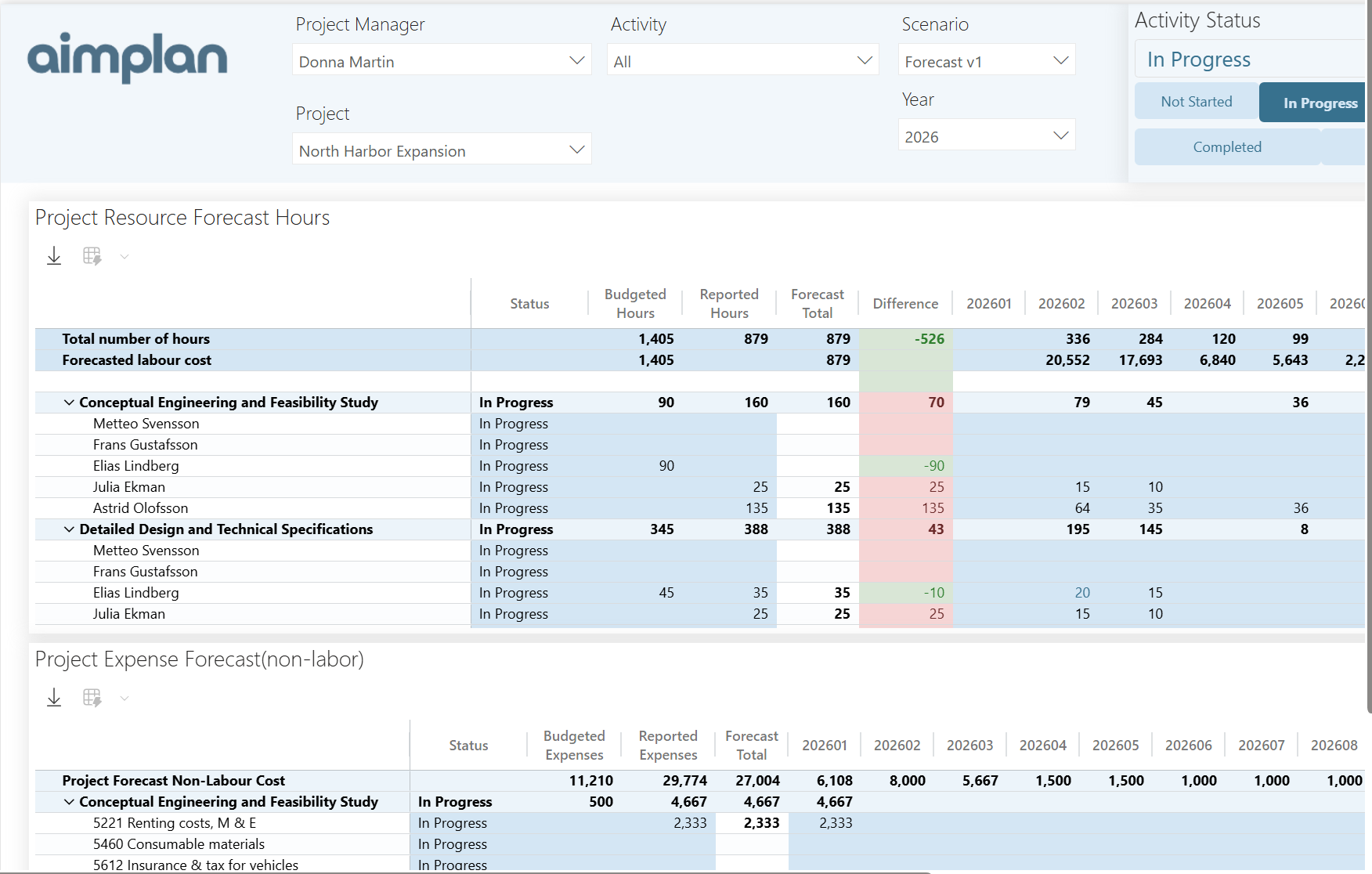This screenshot has width=1372, height=874.
Task: Click the Difference column header
Action: 905,304
